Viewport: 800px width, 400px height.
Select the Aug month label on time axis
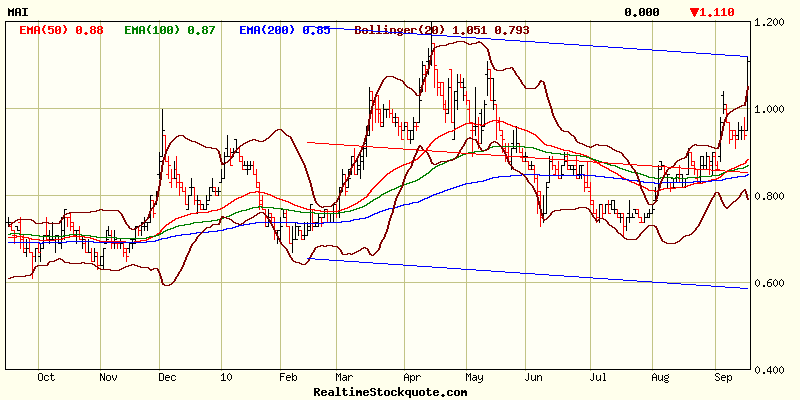pos(659,379)
